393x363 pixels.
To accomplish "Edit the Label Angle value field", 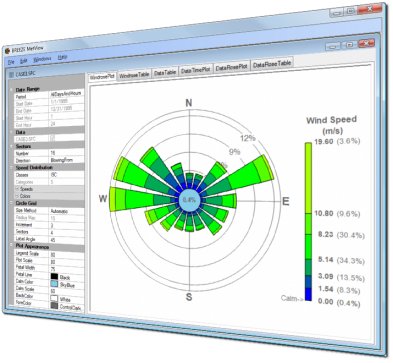I will 66,240.
